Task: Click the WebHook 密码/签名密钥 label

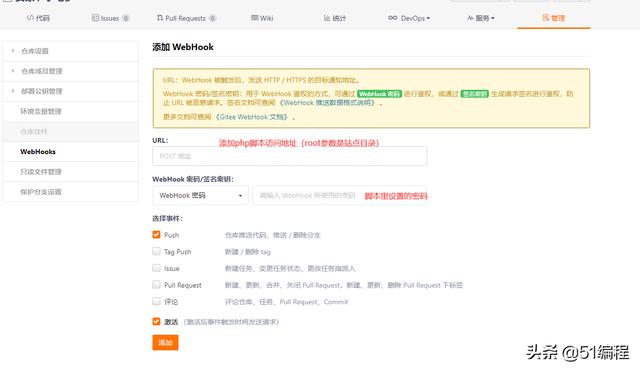Action: point(193,179)
